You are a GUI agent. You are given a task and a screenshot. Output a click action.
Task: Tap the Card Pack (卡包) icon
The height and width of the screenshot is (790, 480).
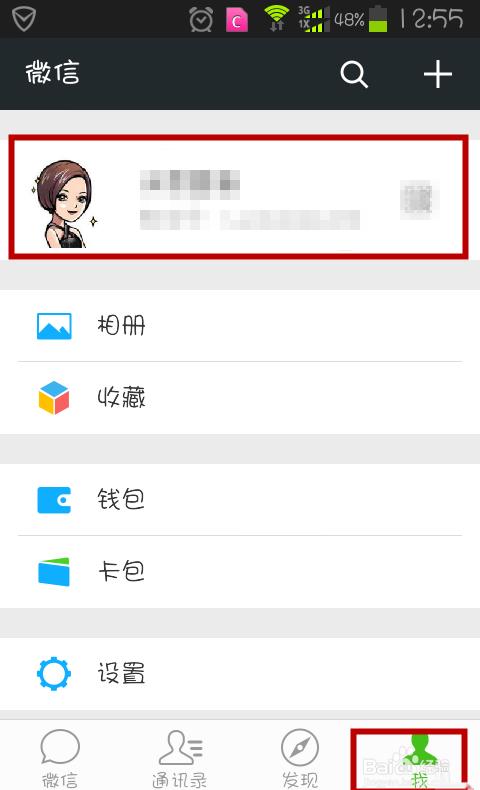pyautogui.click(x=54, y=572)
